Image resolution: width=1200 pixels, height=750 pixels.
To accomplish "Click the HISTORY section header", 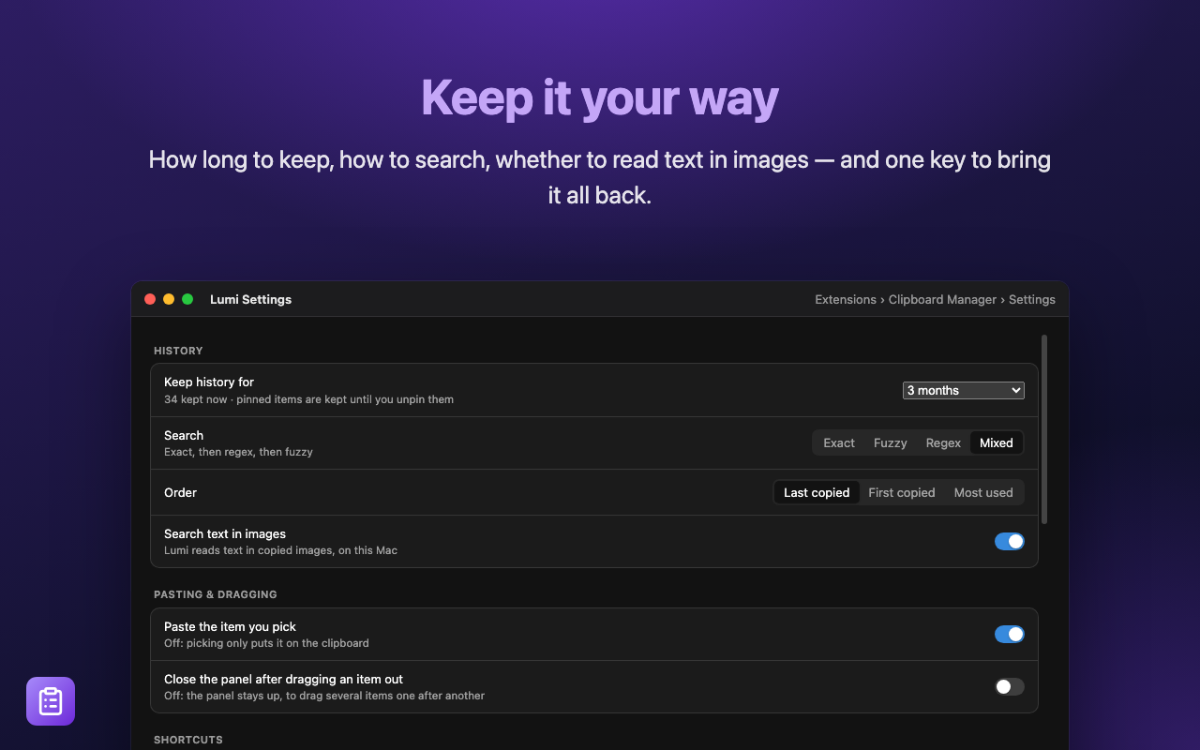I will click(178, 351).
